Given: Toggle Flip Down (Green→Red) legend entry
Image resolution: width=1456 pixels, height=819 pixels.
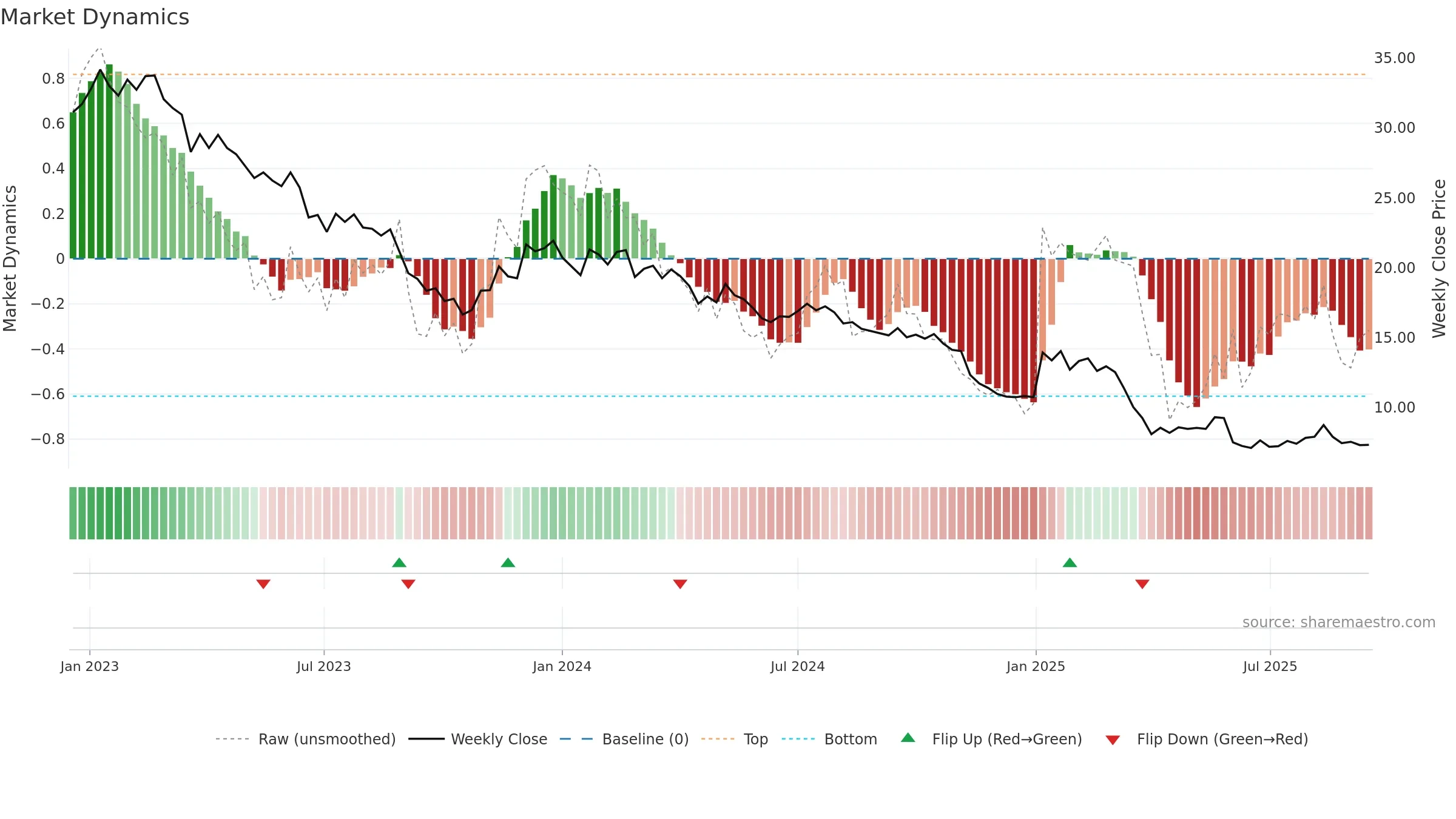Looking at the screenshot, I should click(x=1207, y=739).
